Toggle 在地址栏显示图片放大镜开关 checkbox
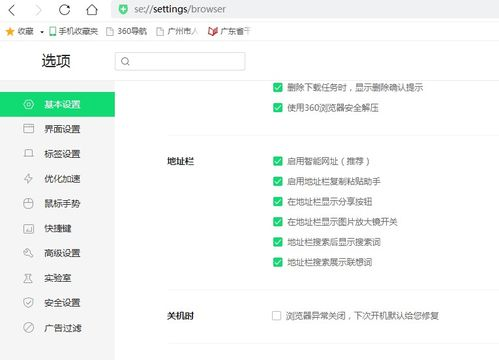499x360 pixels. point(278,222)
